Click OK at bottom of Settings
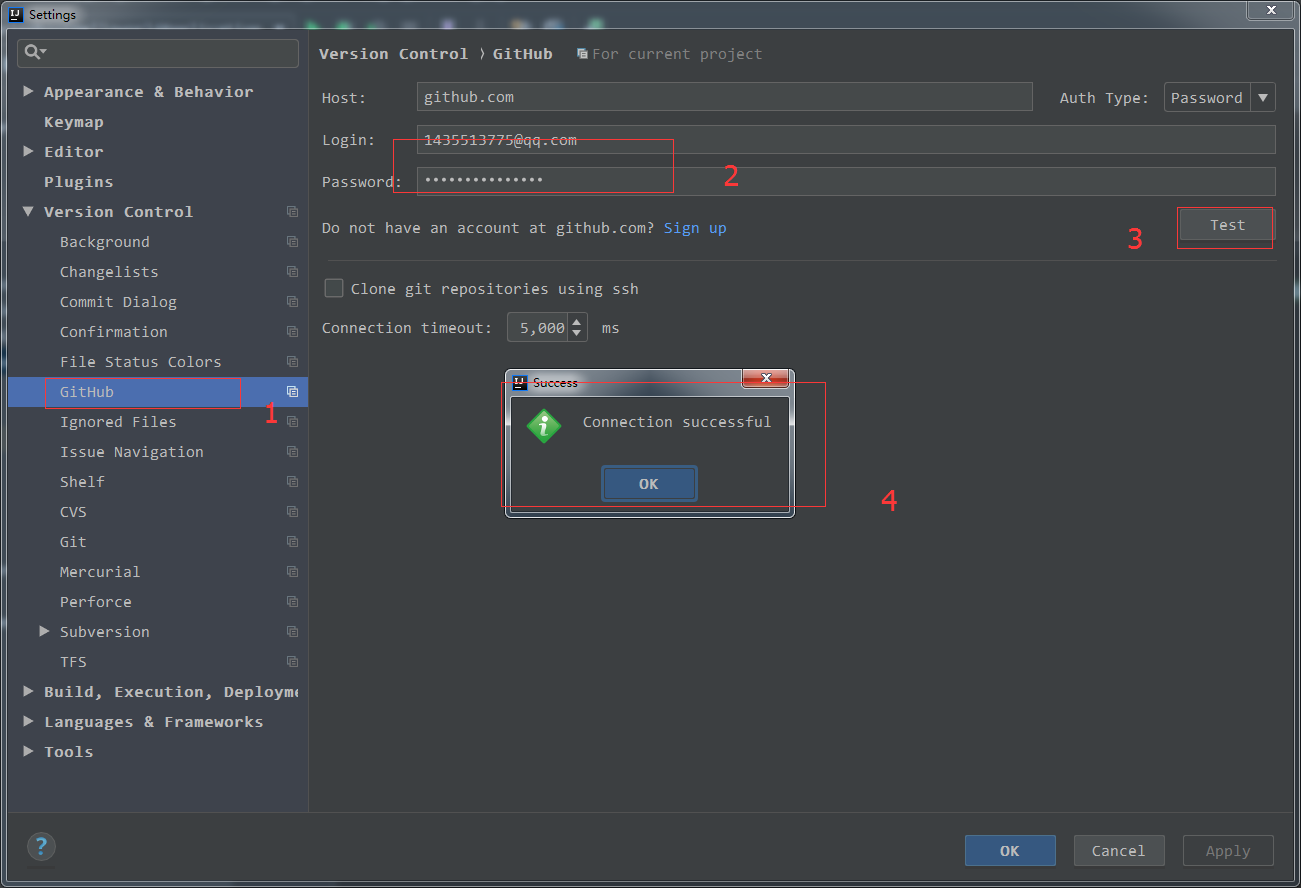Screen dimensions: 1301x888 (x=1010, y=851)
